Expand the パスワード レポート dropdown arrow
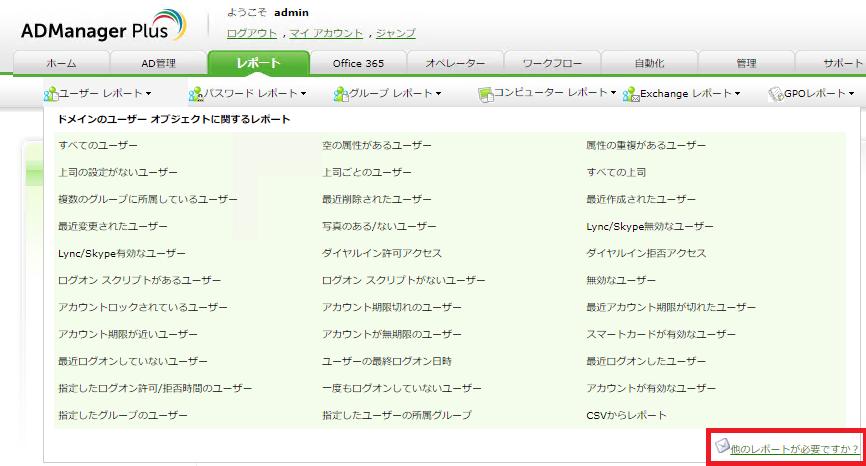 (303, 94)
